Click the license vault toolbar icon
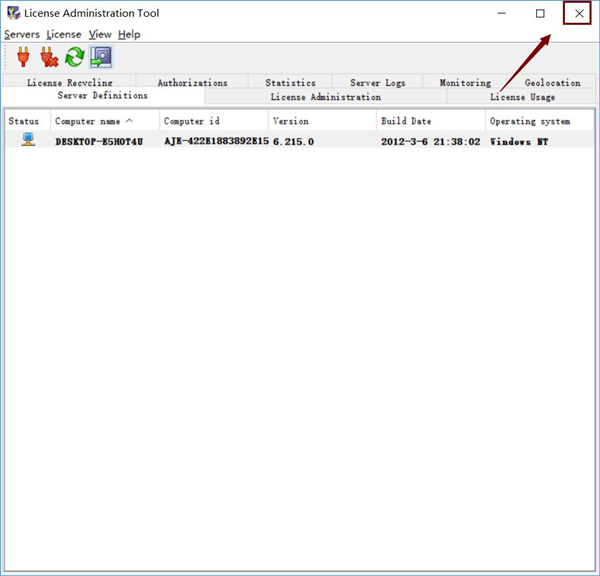Screen dimensions: 600x576 [101, 57]
